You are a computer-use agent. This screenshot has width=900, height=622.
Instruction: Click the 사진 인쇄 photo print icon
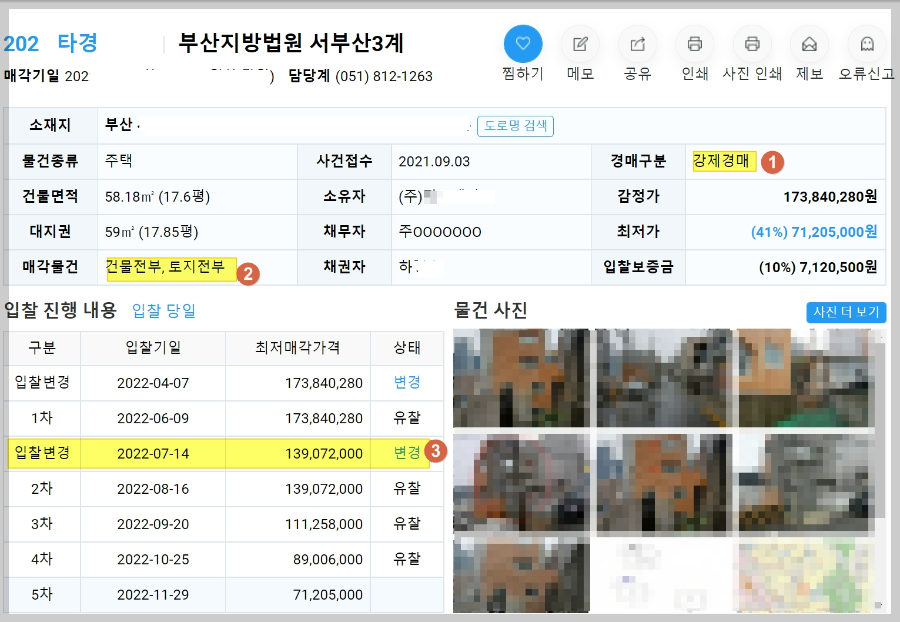[x=751, y=44]
